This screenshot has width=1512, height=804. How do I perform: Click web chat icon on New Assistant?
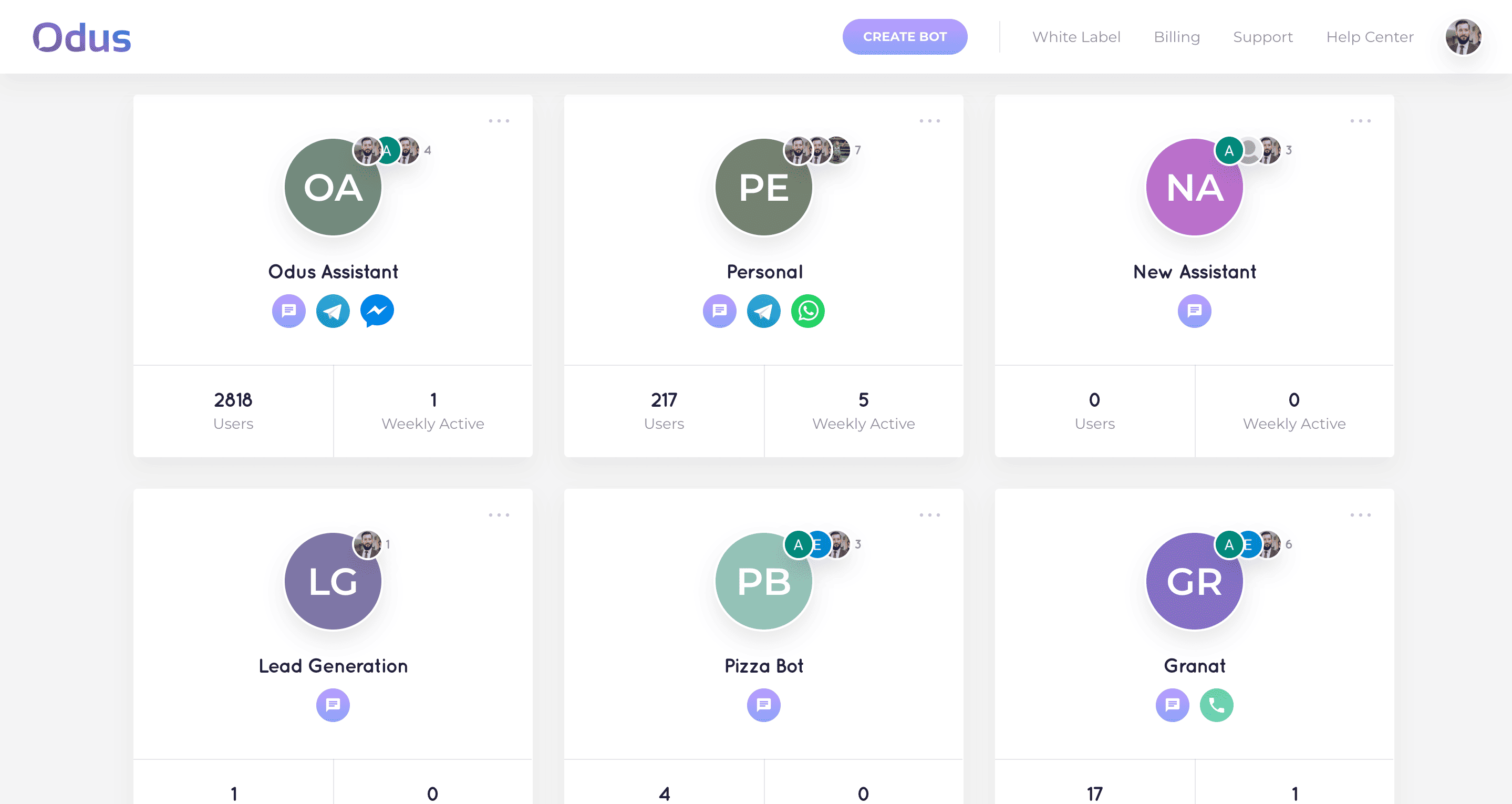[x=1195, y=311]
